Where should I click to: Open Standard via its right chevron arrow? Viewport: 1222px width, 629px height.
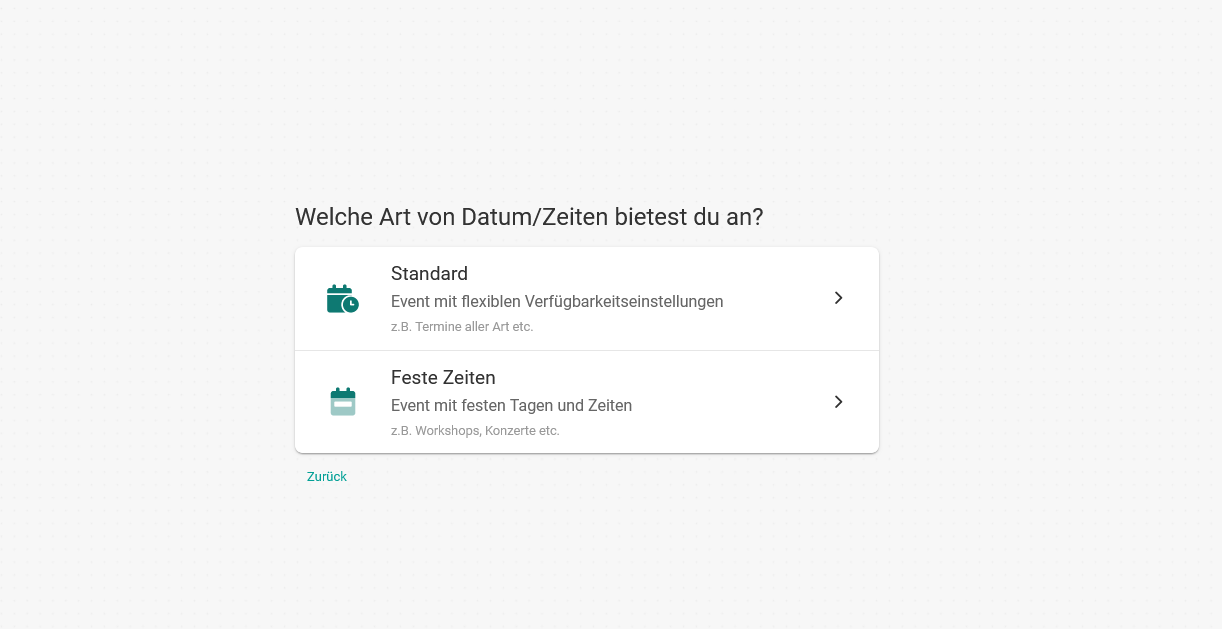point(838,298)
